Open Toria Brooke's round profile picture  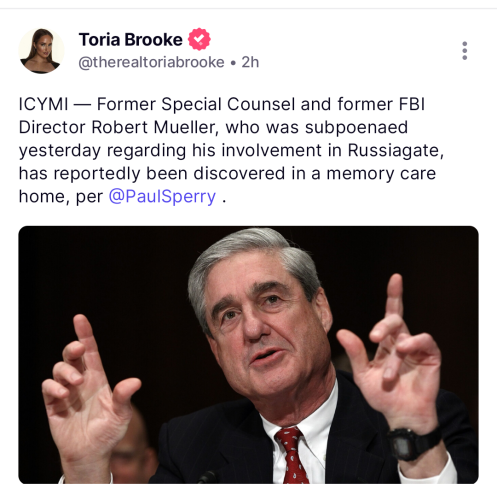pyautogui.click(x=41, y=51)
